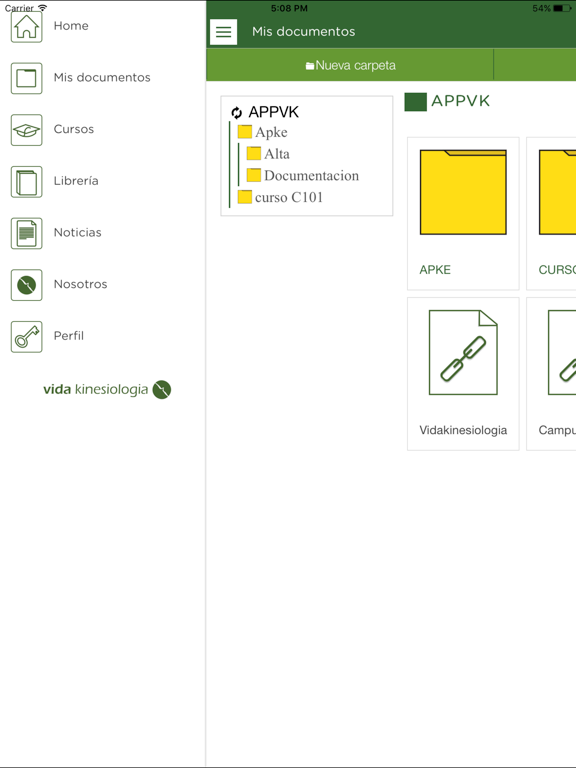This screenshot has height=768, width=576.
Task: Click the Mis documentos folder icon in sidebar
Action: tap(26, 78)
